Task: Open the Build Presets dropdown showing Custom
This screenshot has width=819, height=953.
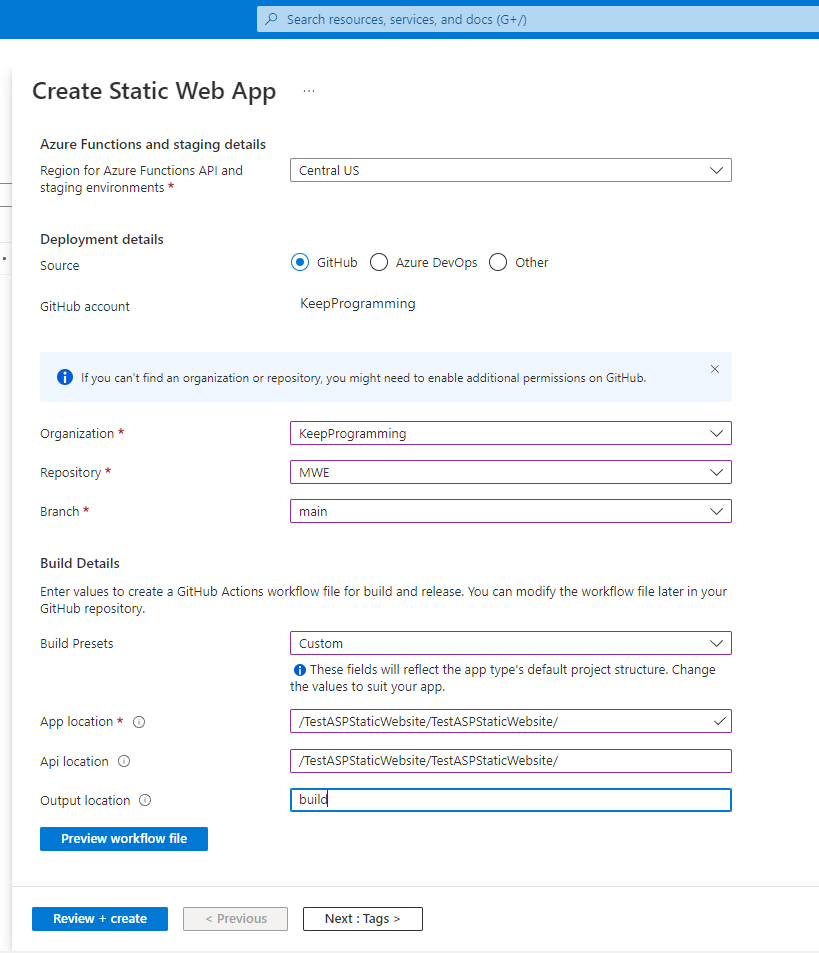Action: pyautogui.click(x=511, y=643)
